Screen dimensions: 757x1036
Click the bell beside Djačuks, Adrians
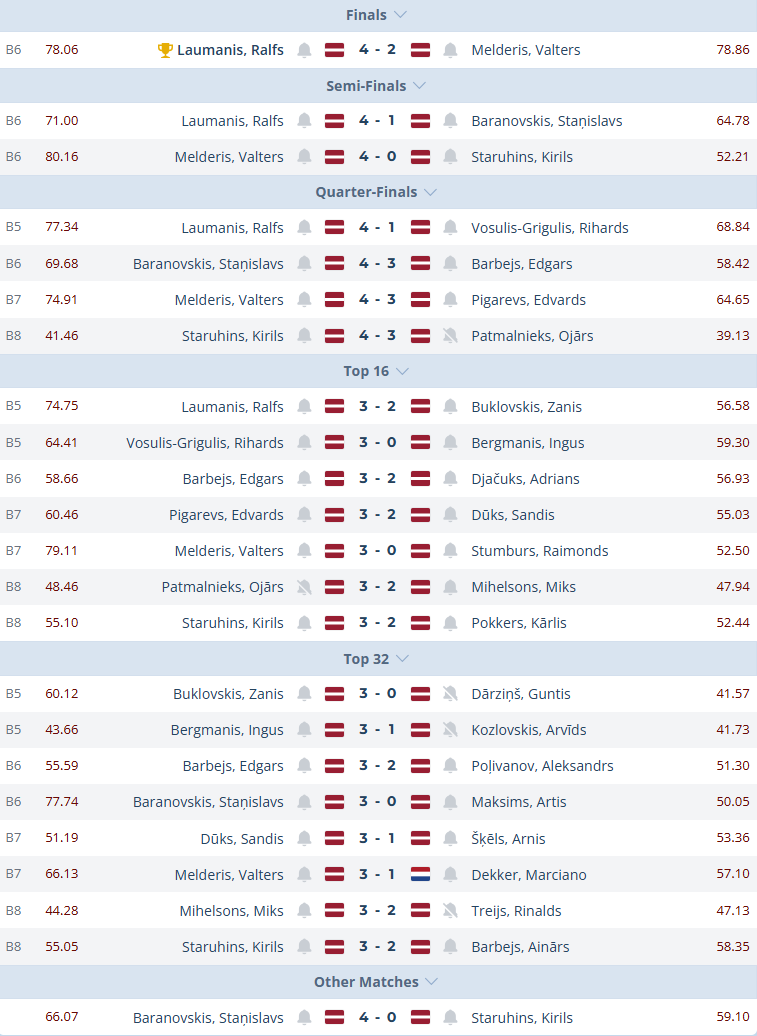pos(451,479)
